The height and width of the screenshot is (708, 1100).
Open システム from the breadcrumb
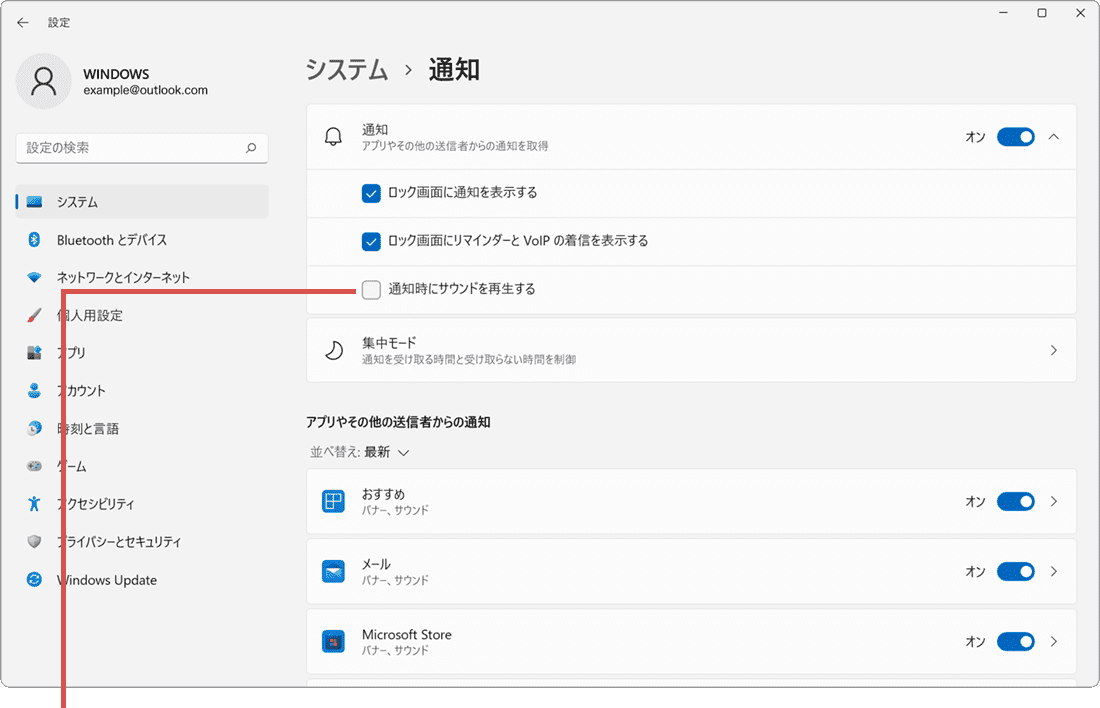(346, 69)
